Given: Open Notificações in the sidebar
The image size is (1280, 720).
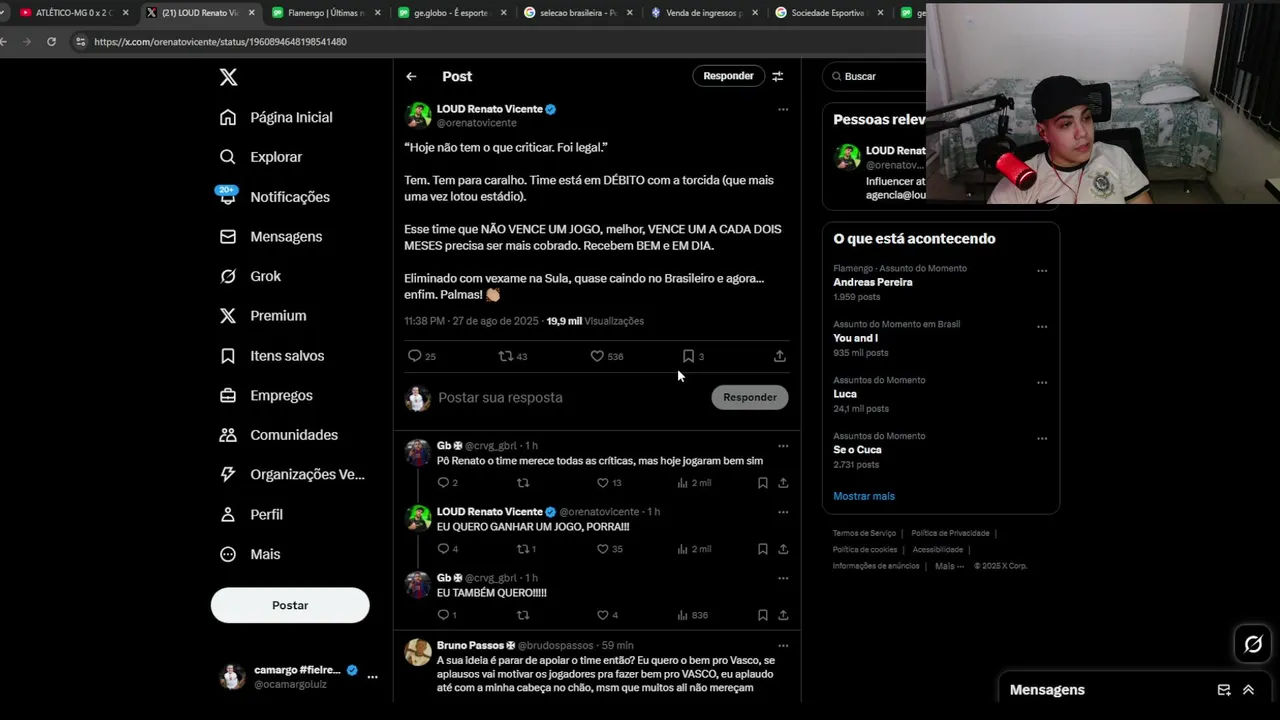Looking at the screenshot, I should point(275,197).
